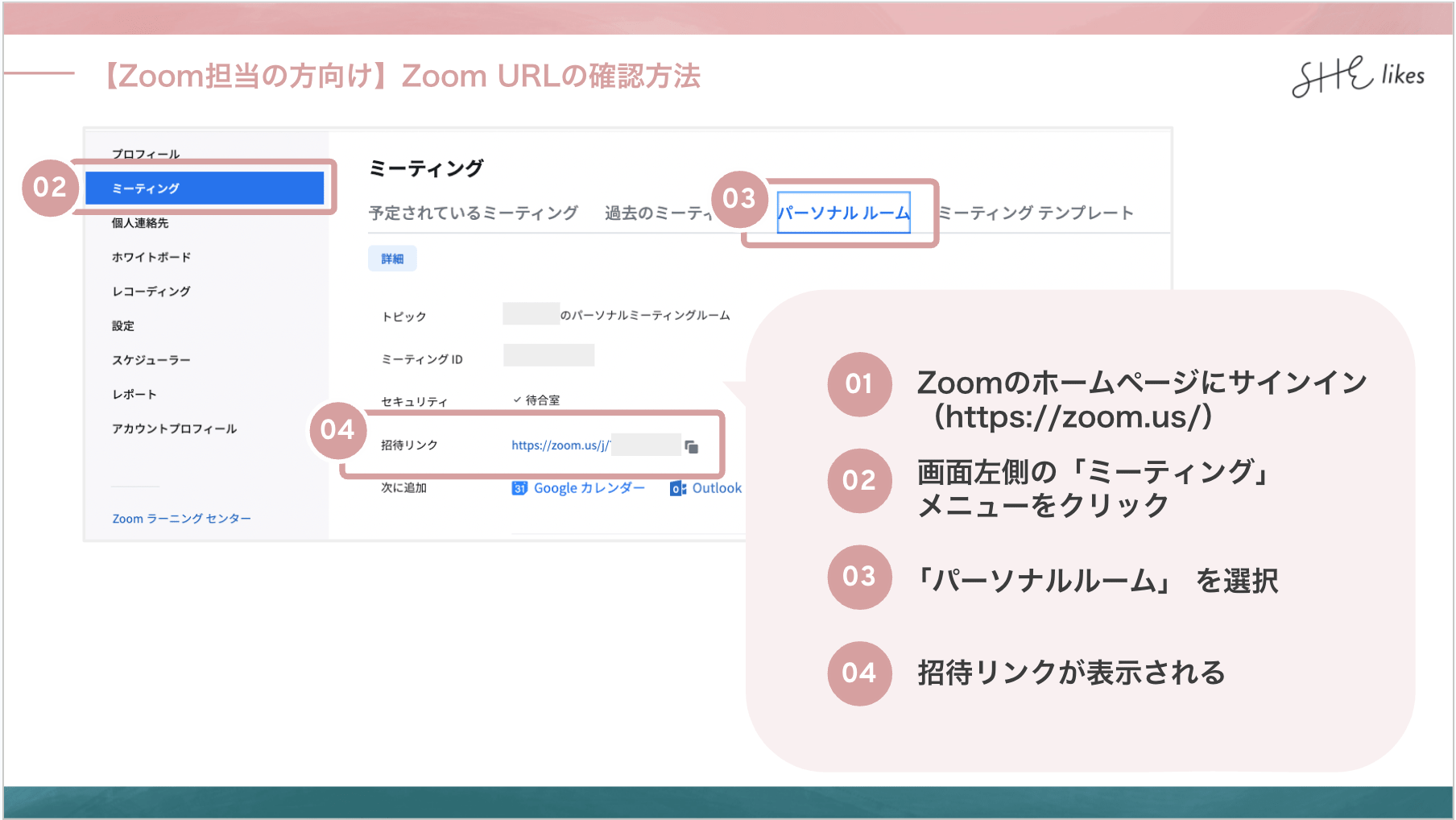
Task: Click the text 「パーソナルルーム」 を選択
Action: coord(1098,581)
